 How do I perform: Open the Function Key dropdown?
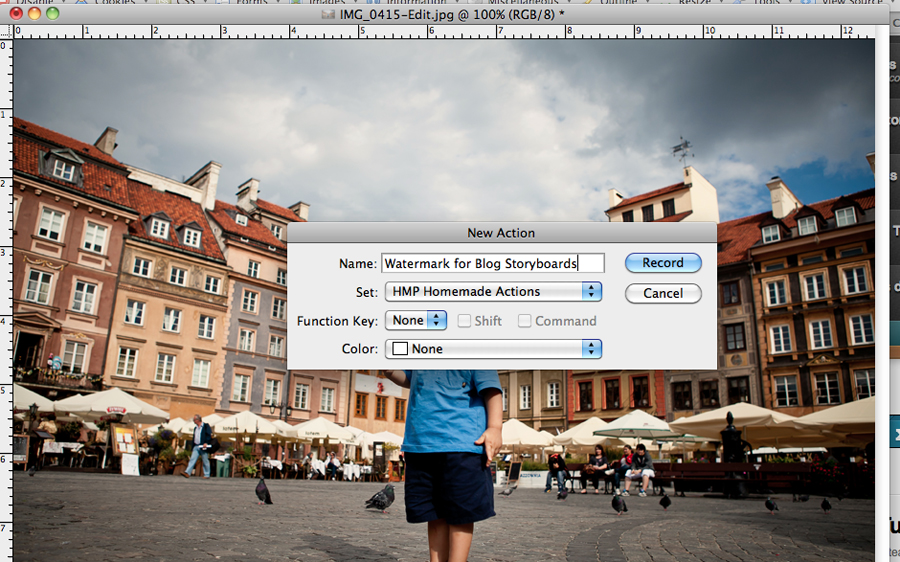click(416, 320)
